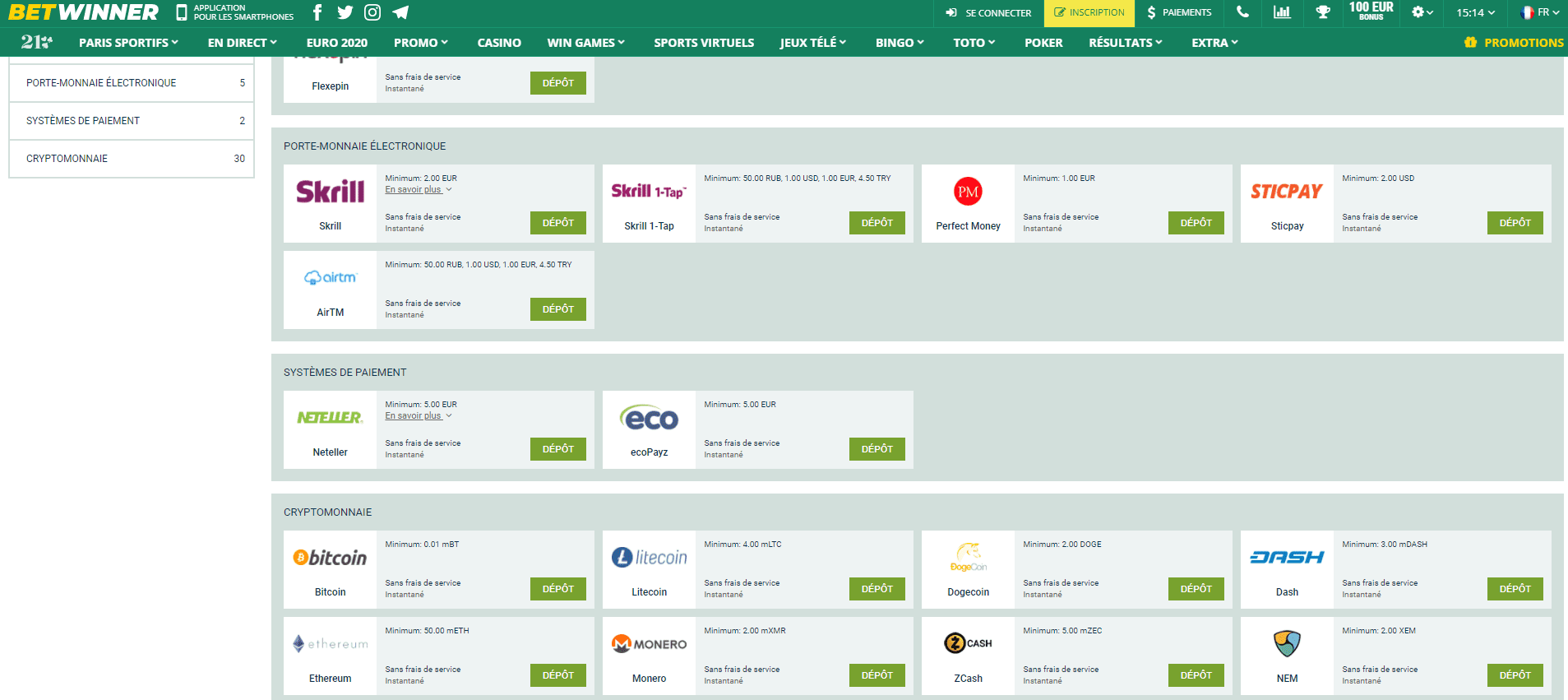Click the Perfect Money PM logo
This screenshot has height=700, width=1568.
tap(969, 192)
